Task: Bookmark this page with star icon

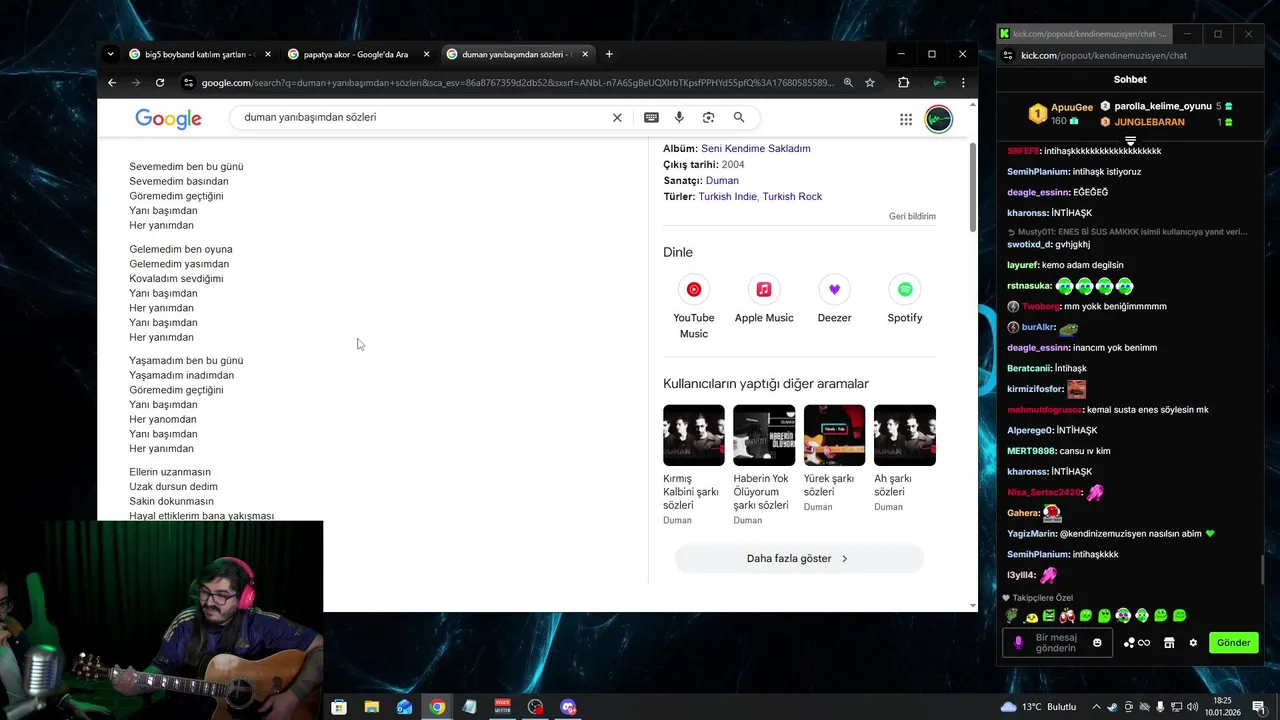Action: point(870,83)
